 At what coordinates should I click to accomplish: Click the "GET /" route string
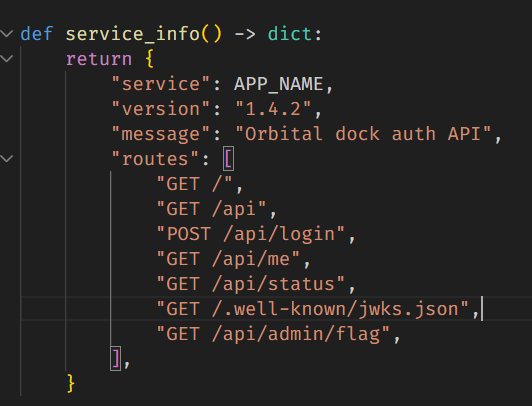[194, 184]
